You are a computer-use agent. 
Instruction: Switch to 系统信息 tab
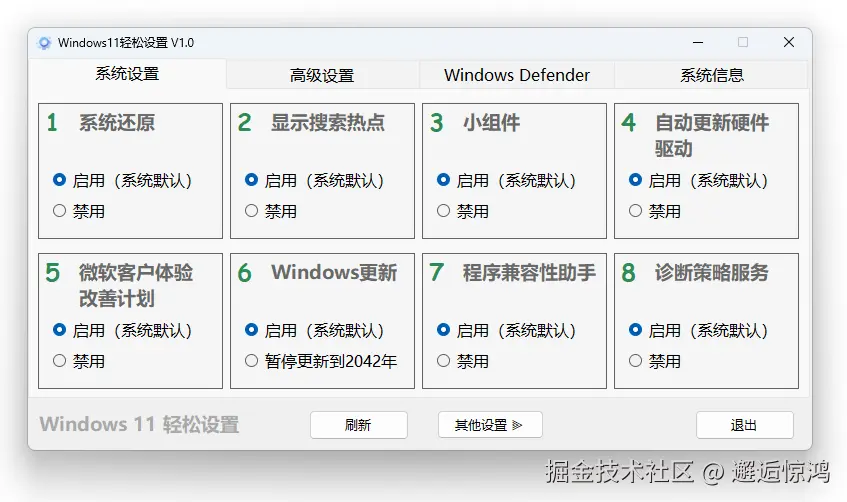(x=711, y=75)
